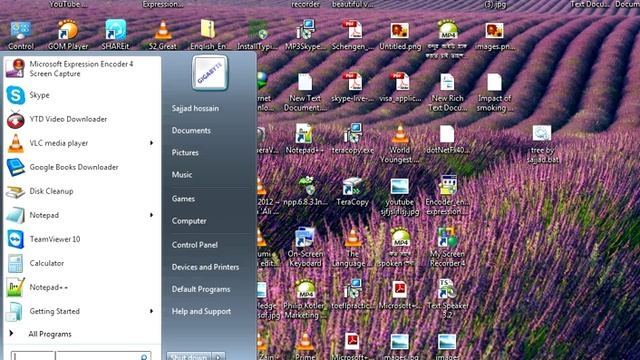The width and height of the screenshot is (640, 360).
Task: Select the S2 Great VLC file icon
Action: click(163, 36)
